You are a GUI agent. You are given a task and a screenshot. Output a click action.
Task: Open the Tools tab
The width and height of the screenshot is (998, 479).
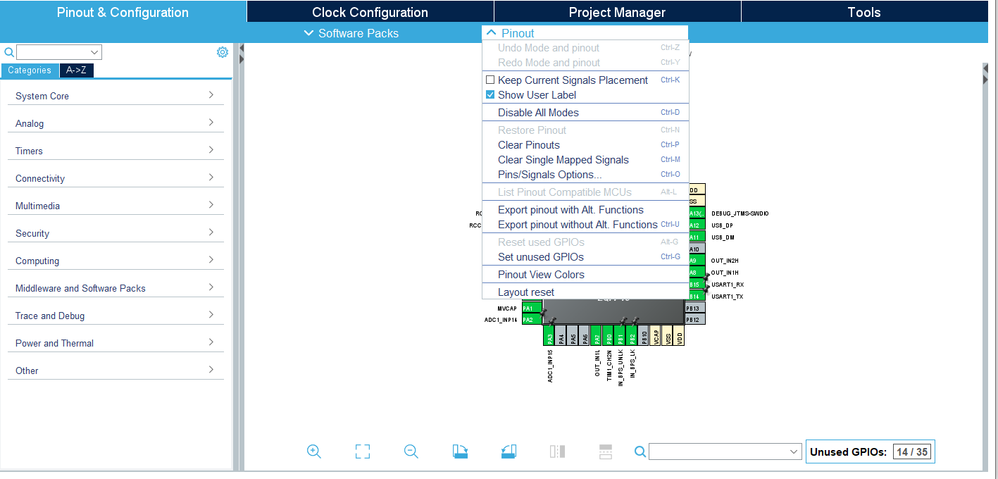tap(864, 12)
